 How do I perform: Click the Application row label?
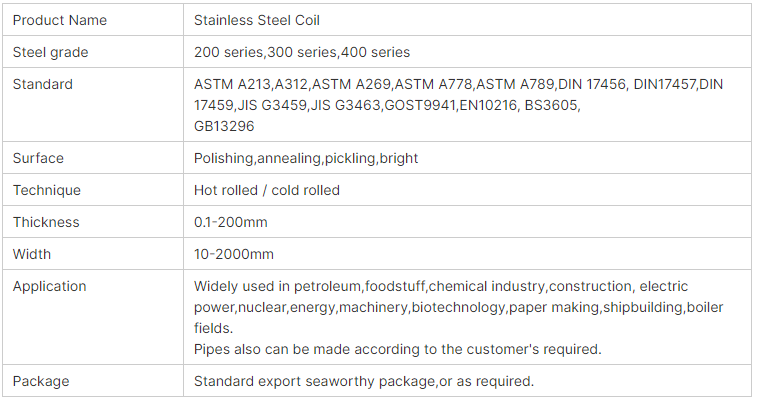pos(49,286)
